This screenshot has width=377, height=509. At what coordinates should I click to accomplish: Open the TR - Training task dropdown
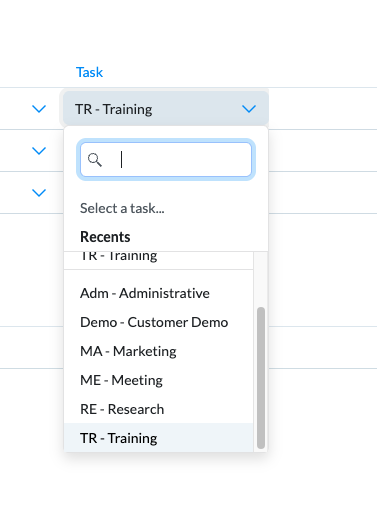pyautogui.click(x=166, y=109)
